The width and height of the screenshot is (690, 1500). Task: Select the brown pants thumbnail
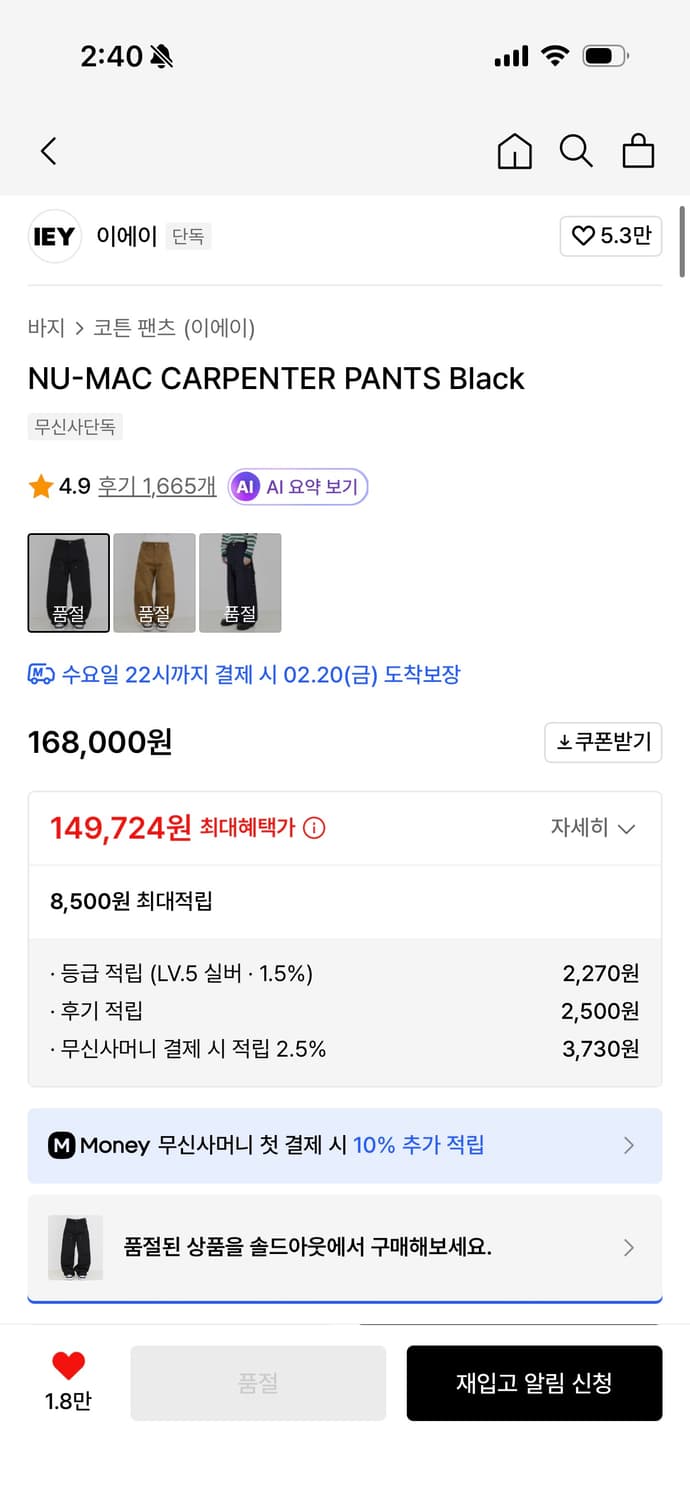155,583
